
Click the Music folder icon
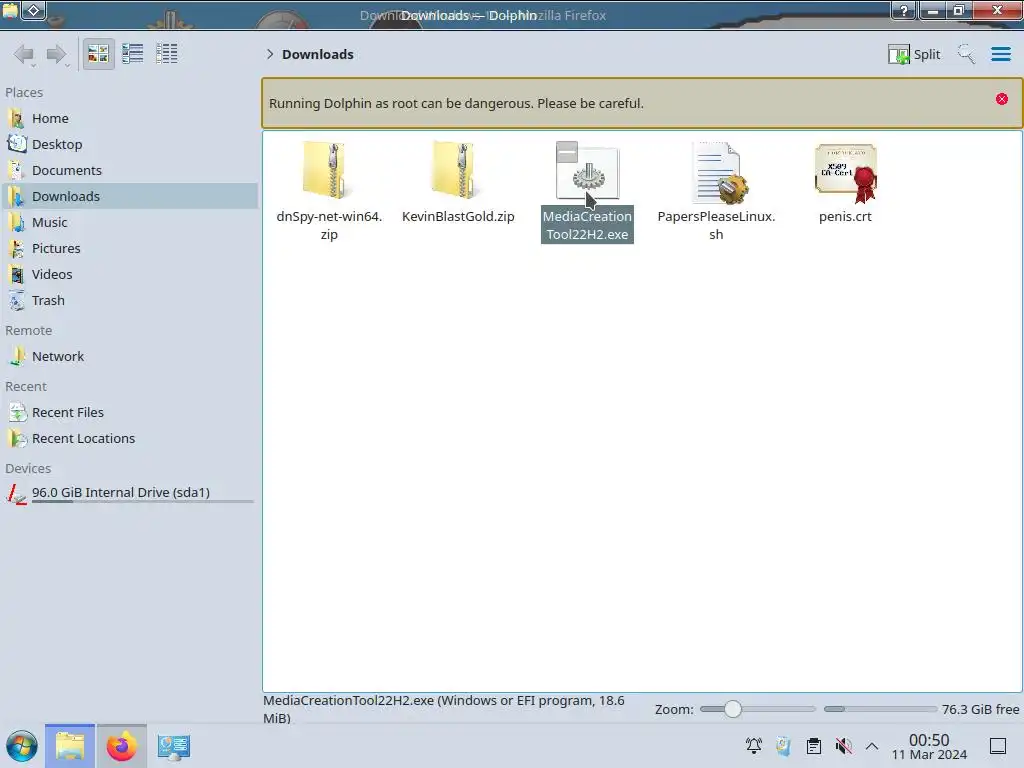point(17,223)
